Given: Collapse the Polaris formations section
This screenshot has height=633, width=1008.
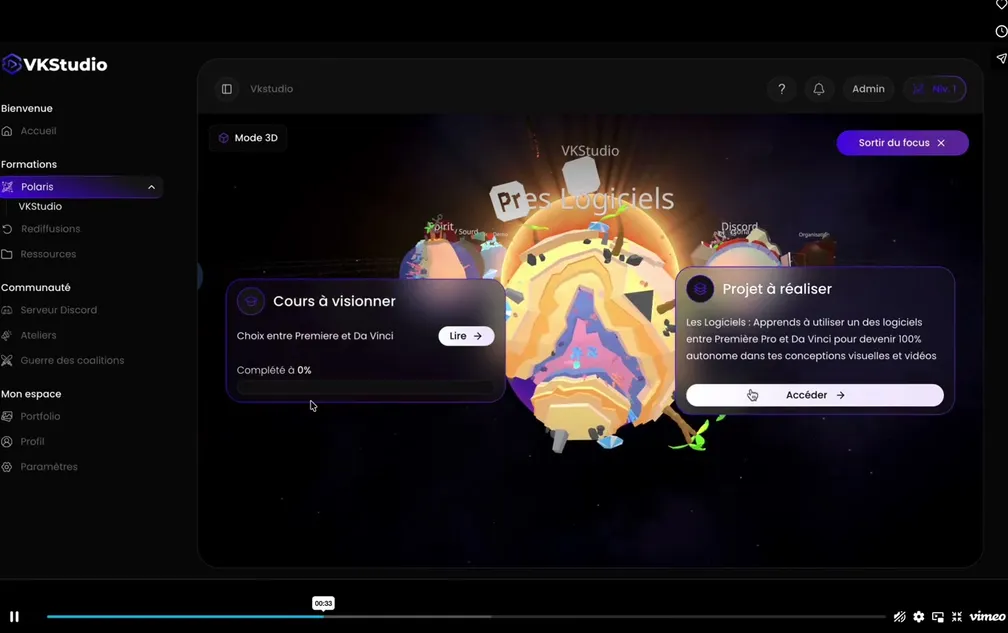Looking at the screenshot, I should coord(151,187).
